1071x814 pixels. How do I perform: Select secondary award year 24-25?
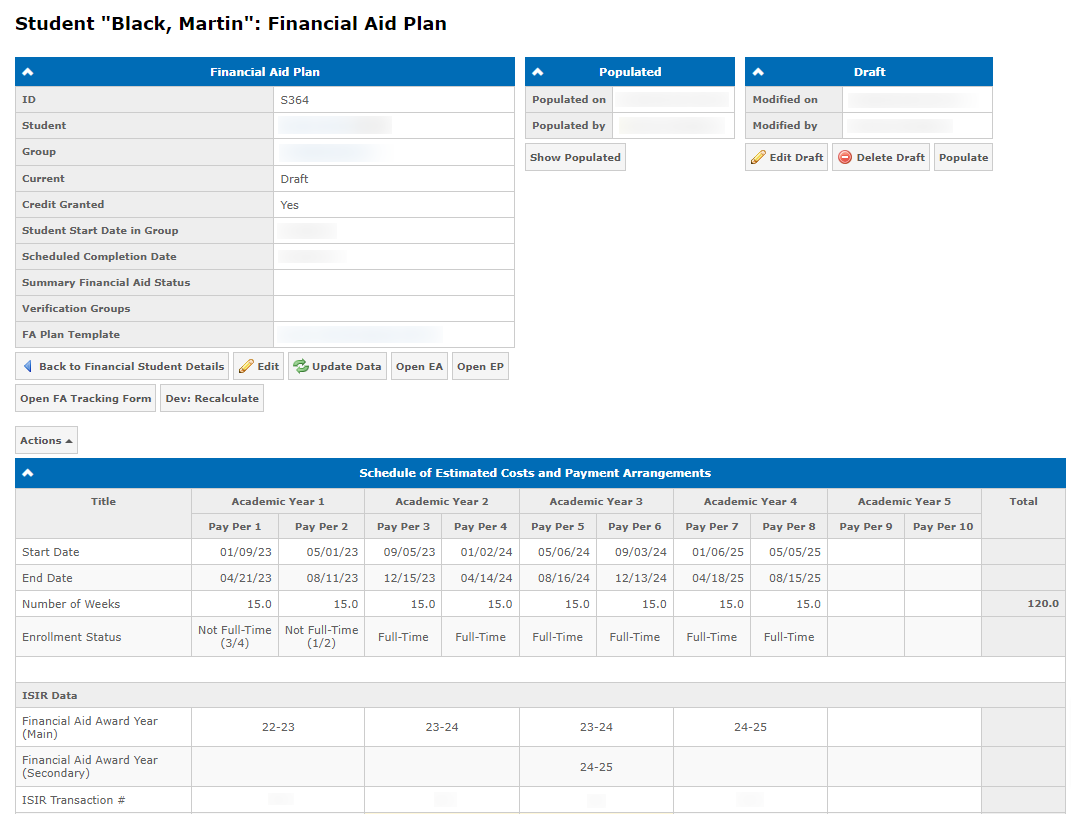tap(596, 767)
